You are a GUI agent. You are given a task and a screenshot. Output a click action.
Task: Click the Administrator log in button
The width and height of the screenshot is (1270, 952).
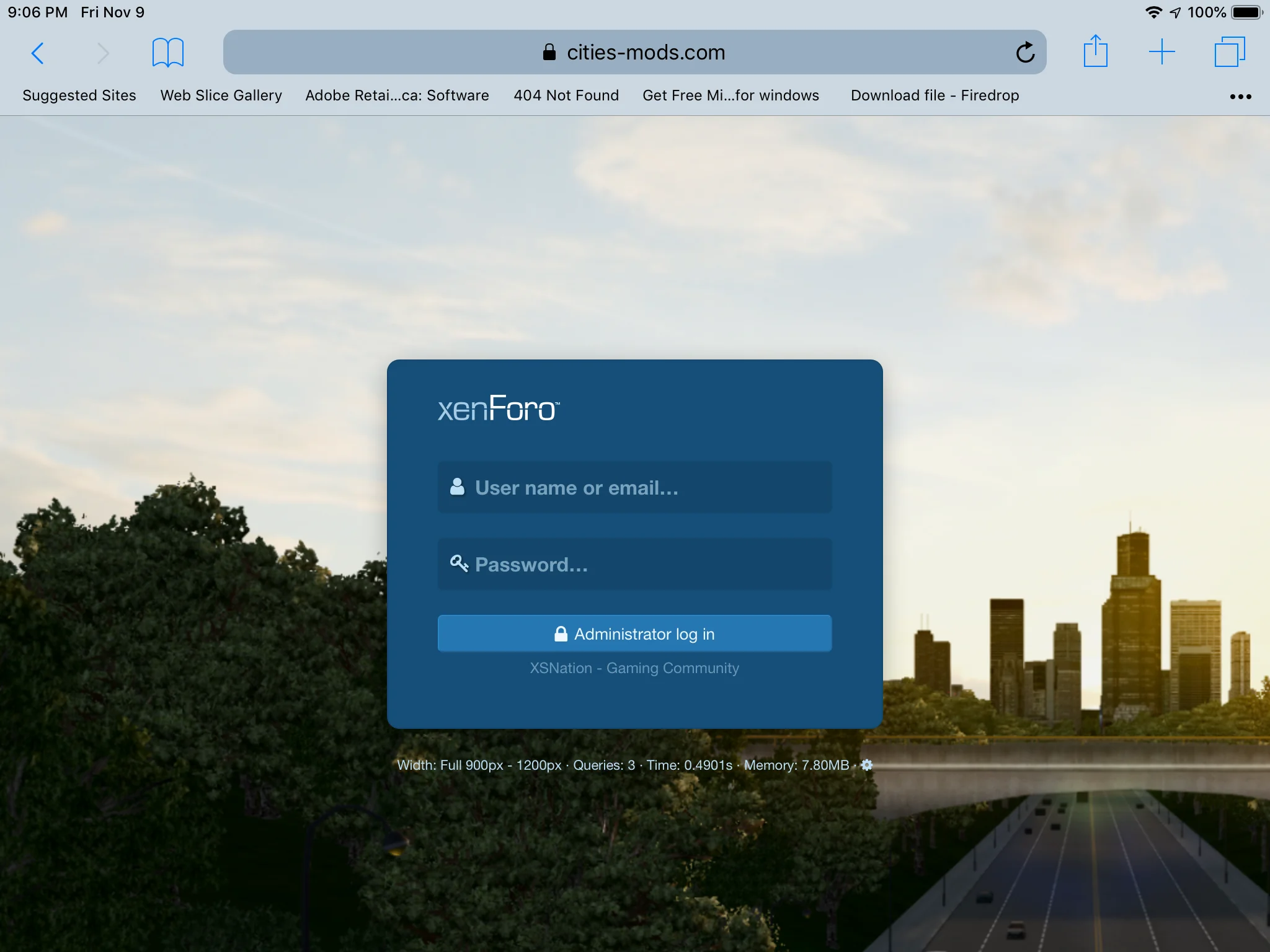tap(634, 633)
